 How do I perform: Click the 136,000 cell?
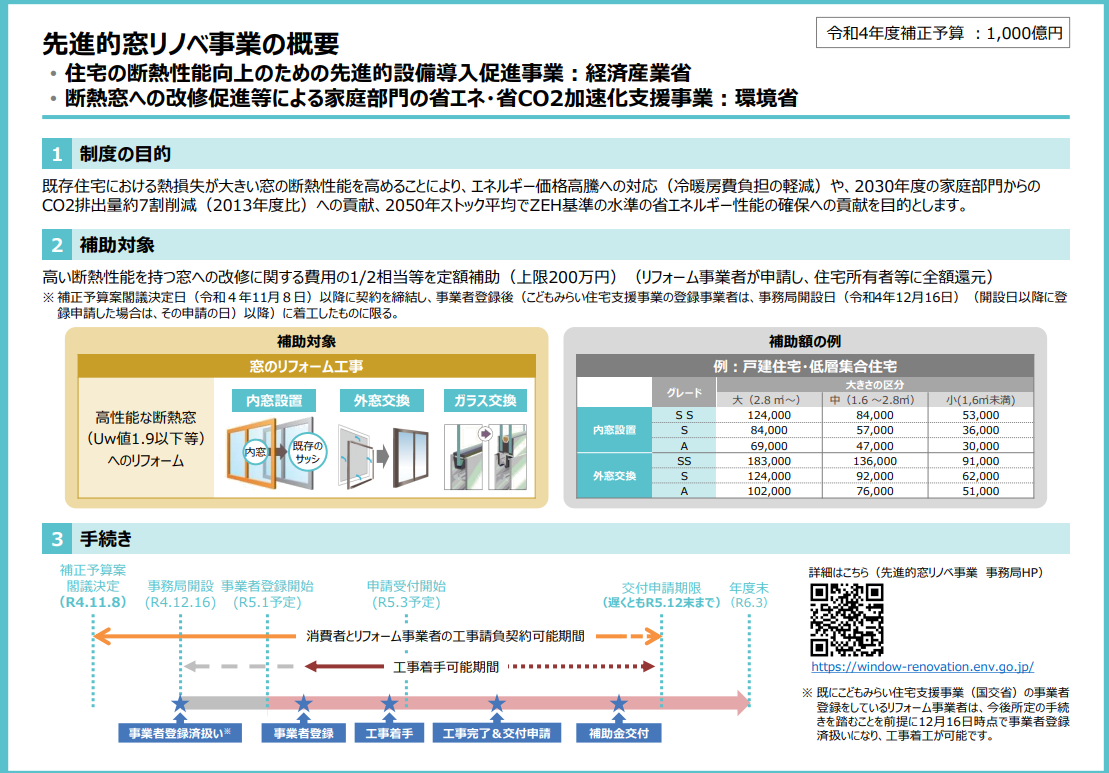[x=875, y=461]
